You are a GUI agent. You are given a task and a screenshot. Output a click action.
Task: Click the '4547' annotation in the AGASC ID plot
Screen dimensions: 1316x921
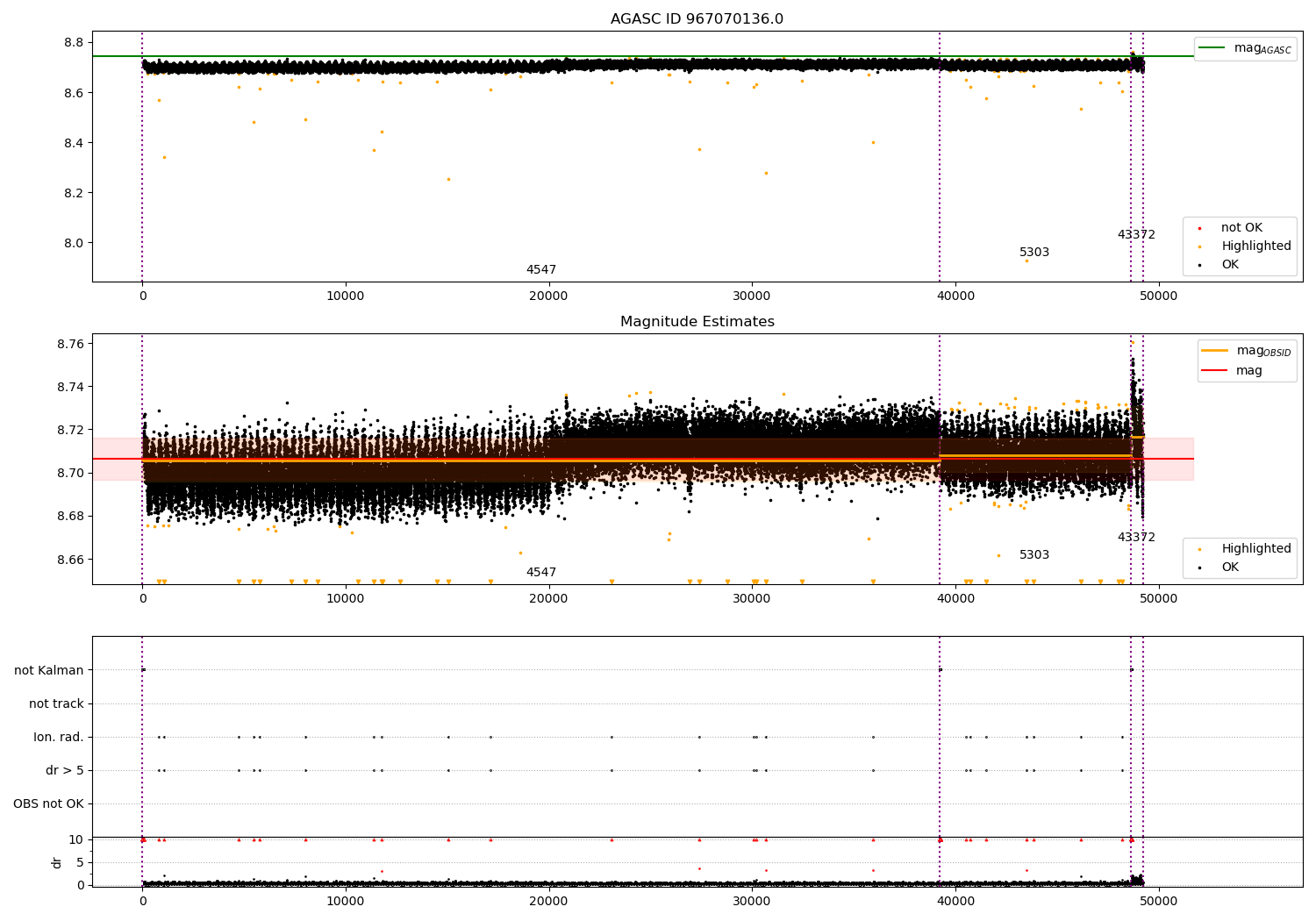[541, 270]
